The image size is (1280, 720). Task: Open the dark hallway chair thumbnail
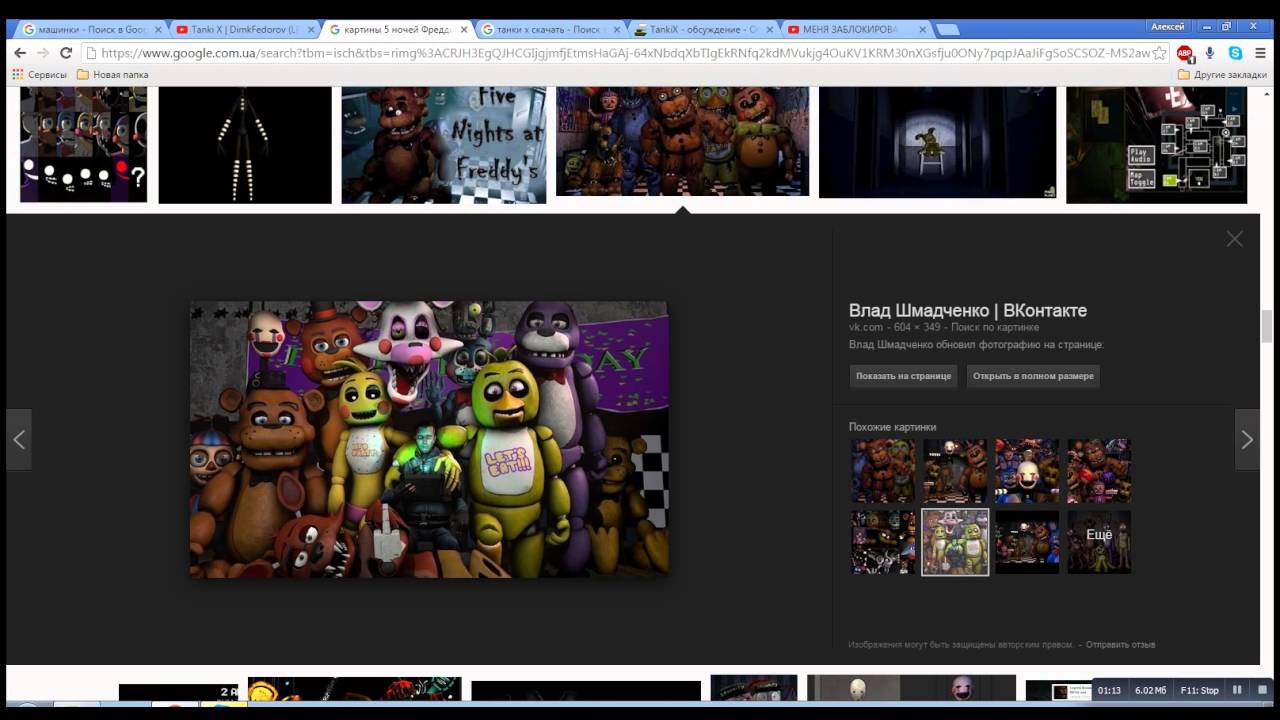pos(937,142)
